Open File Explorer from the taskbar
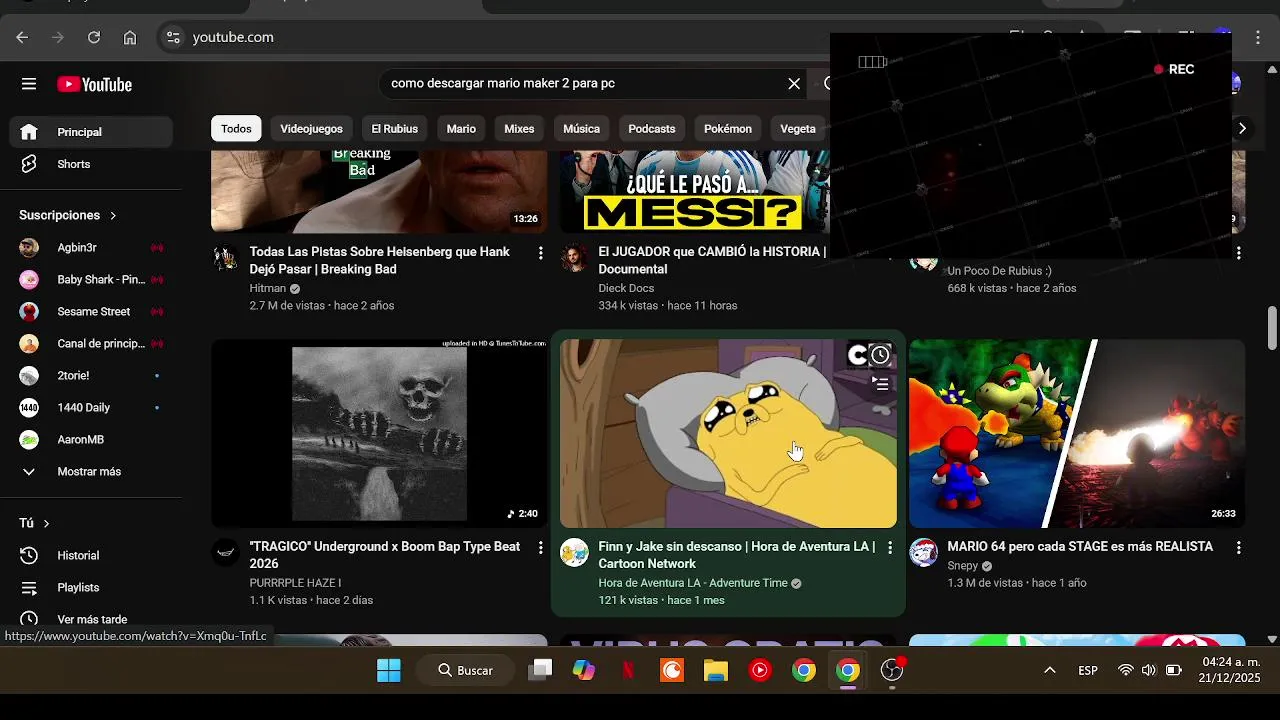Viewport: 1280px width, 720px height. tap(716, 670)
